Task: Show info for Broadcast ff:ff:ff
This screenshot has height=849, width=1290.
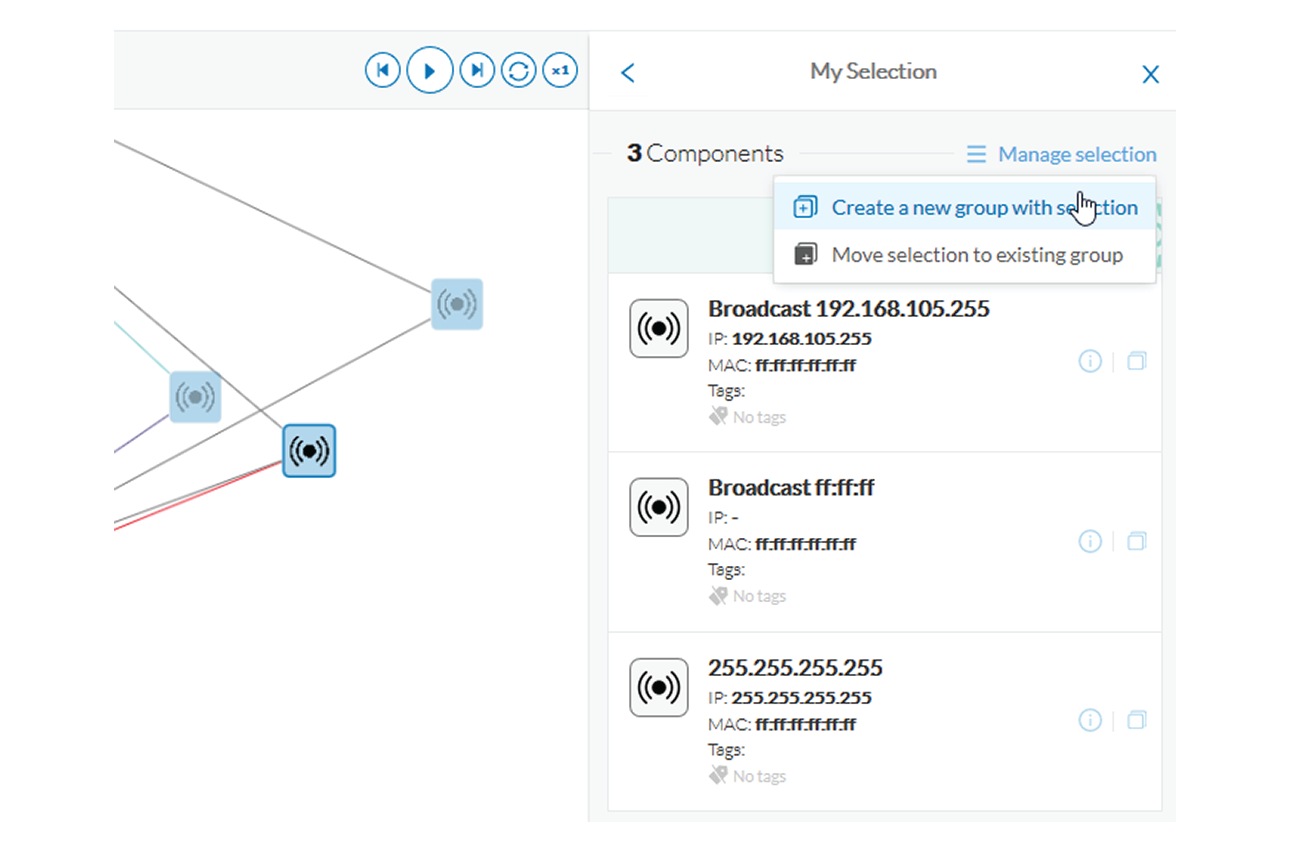Action: click(x=1090, y=542)
